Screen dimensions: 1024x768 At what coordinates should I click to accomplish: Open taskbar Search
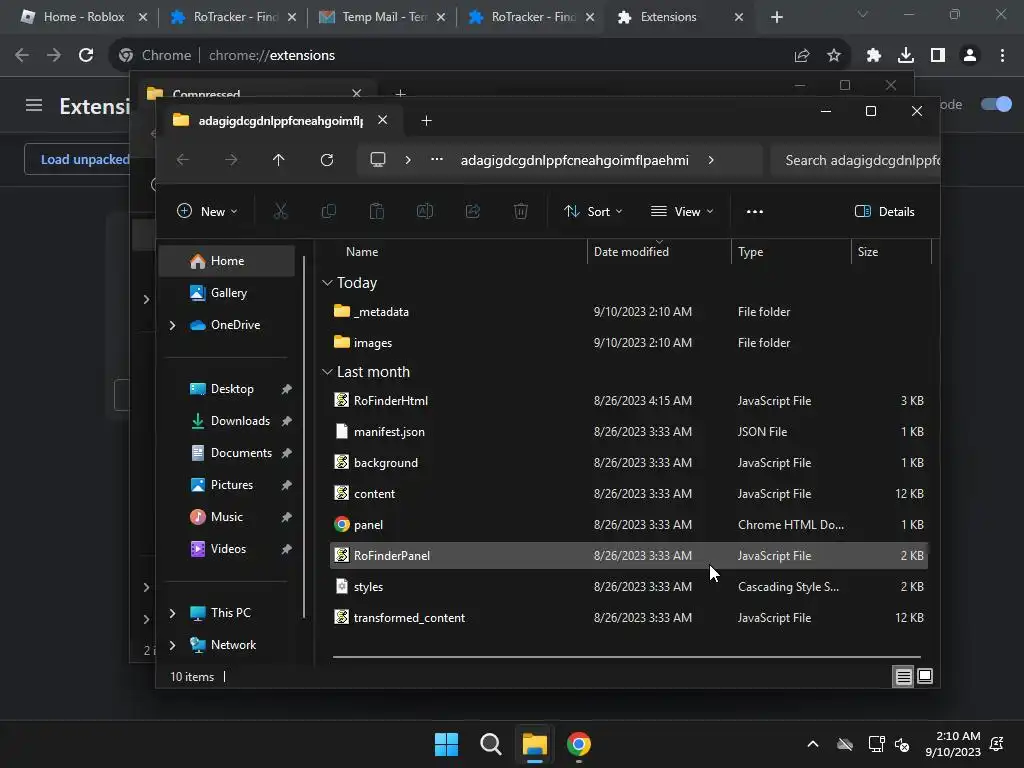[x=490, y=744]
